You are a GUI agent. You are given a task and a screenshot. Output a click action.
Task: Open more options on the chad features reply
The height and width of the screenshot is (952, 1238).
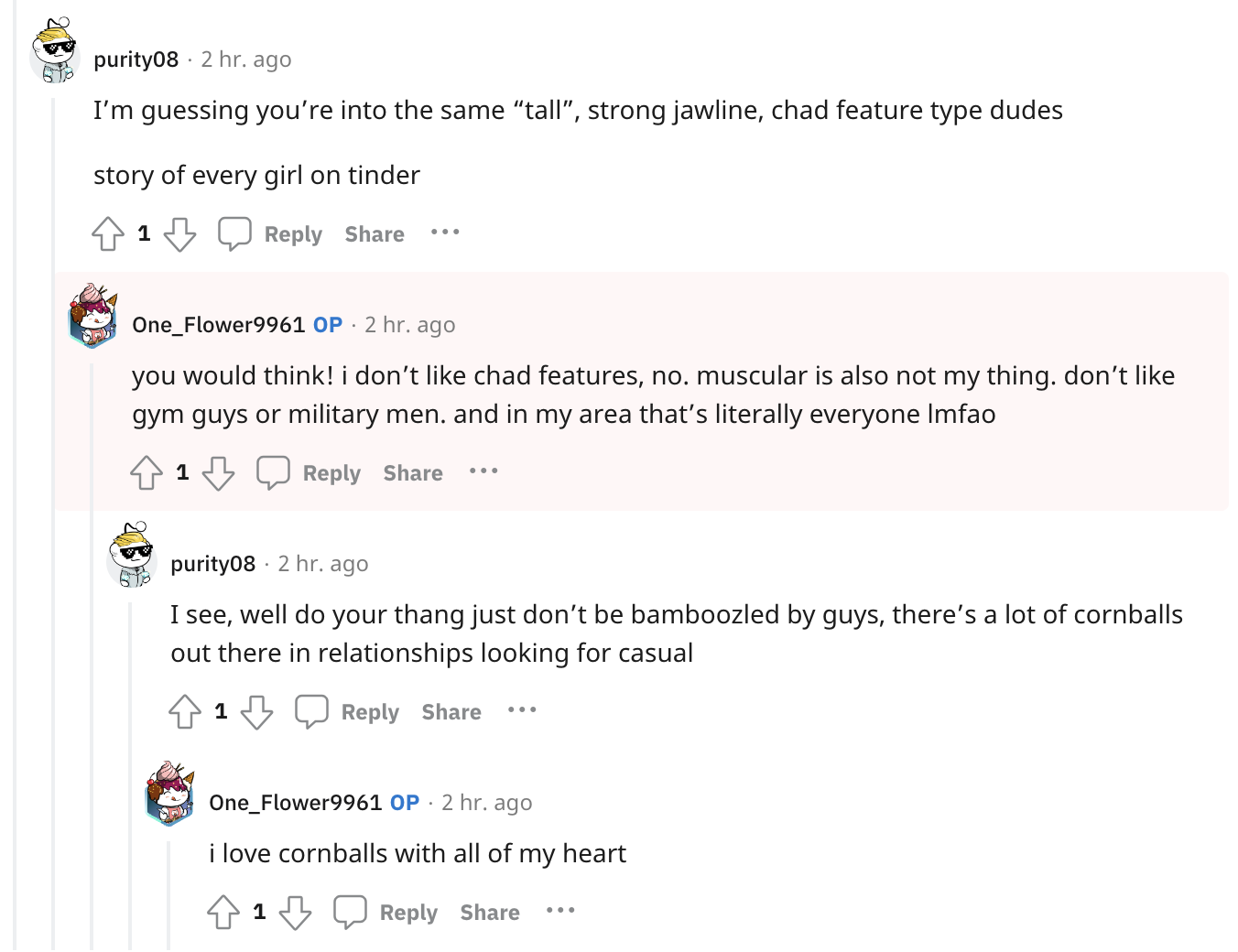click(483, 471)
